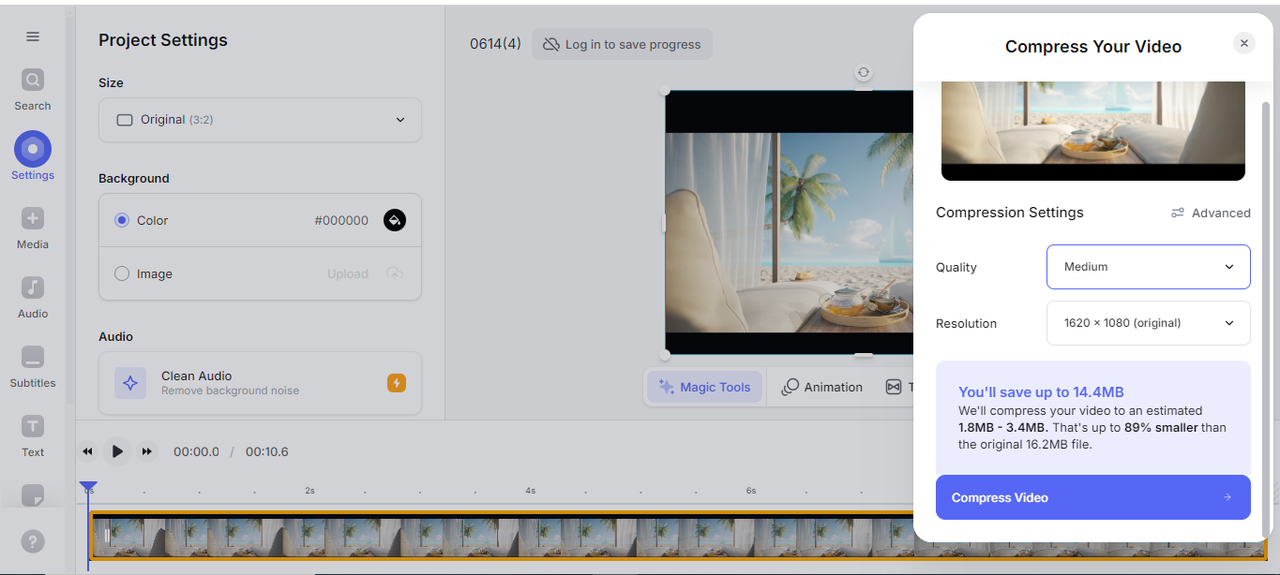Click the 'You'll save up to 14.4MB' text
The height and width of the screenshot is (575, 1280).
[x=1041, y=392]
